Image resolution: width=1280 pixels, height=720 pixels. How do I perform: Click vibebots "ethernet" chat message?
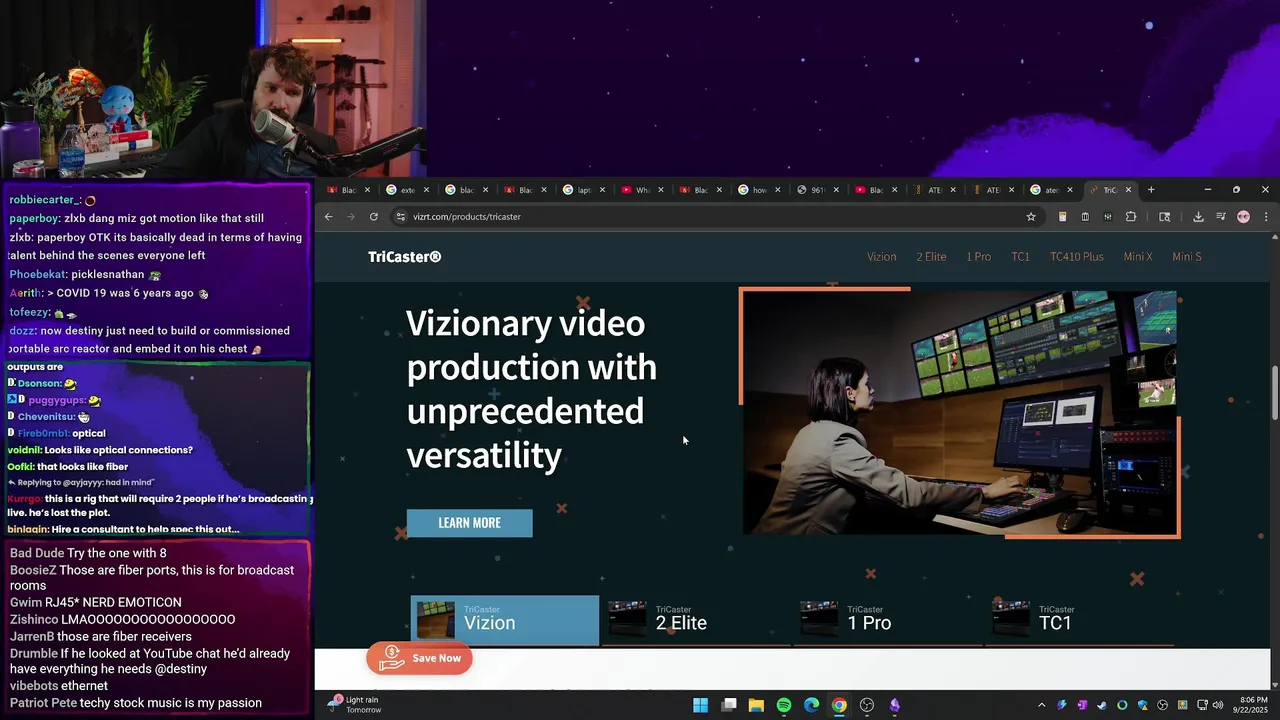pyautogui.click(x=59, y=686)
